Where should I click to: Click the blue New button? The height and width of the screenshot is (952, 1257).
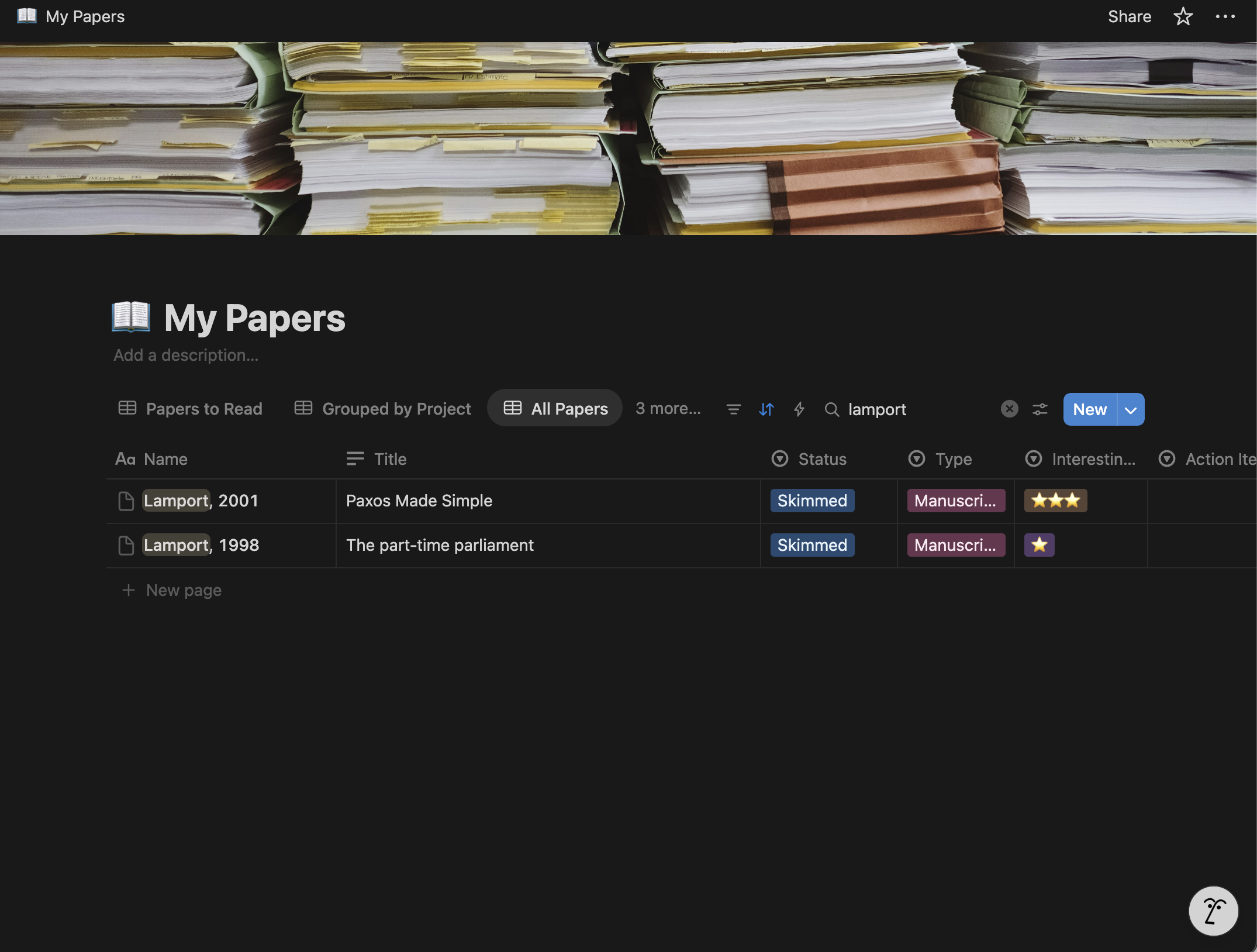[1089, 409]
